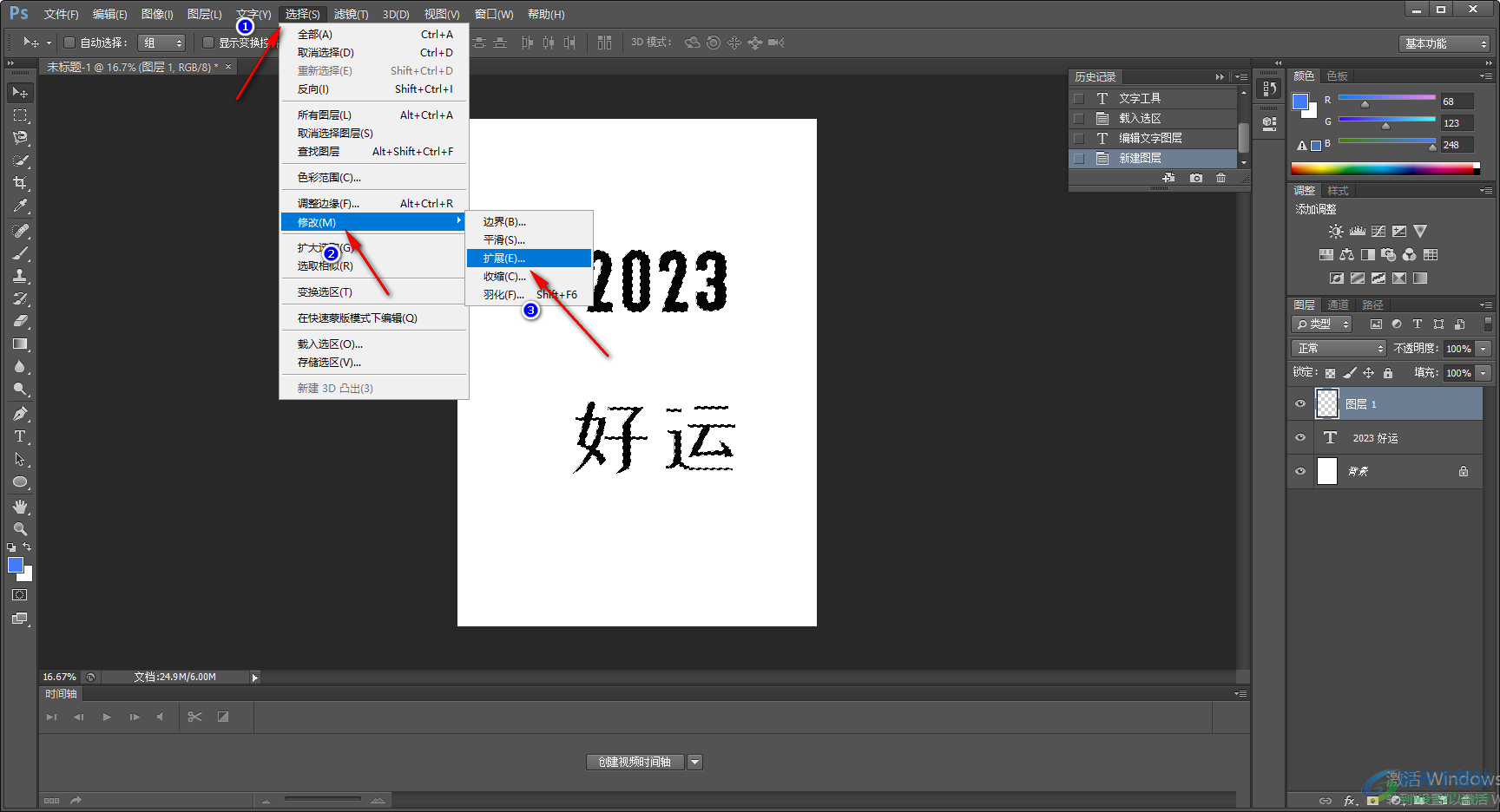1500x812 pixels.
Task: Choose 收缩(C)... from the submenu
Action: coord(529,277)
